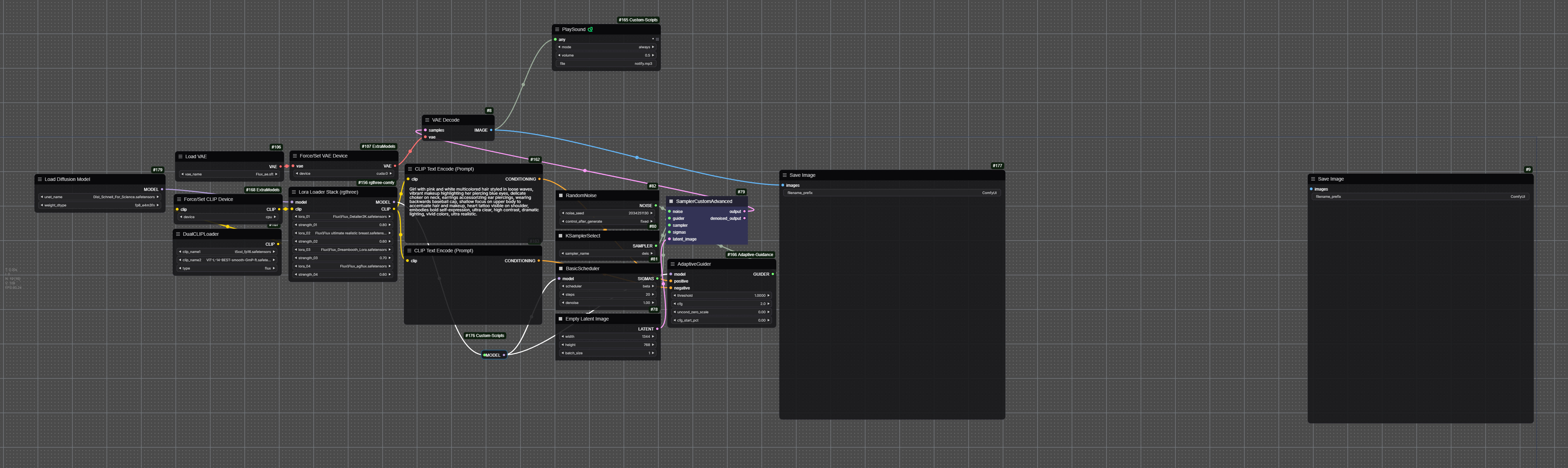Increase the cfg 2.0 value
Image resolution: width=1568 pixels, height=468 pixels.
[x=769, y=304]
